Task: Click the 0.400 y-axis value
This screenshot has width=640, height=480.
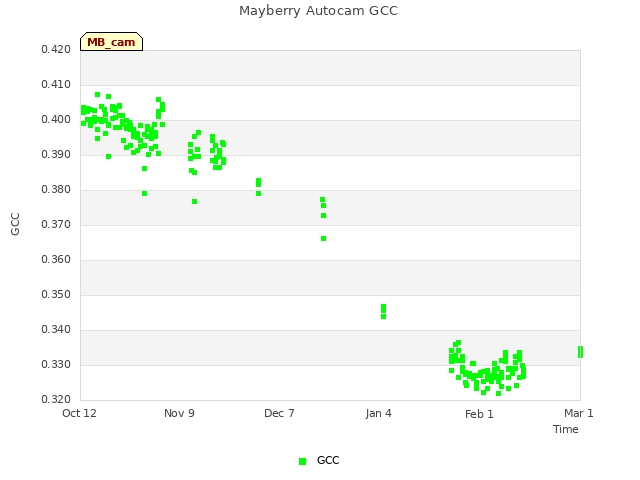Action: click(56, 120)
